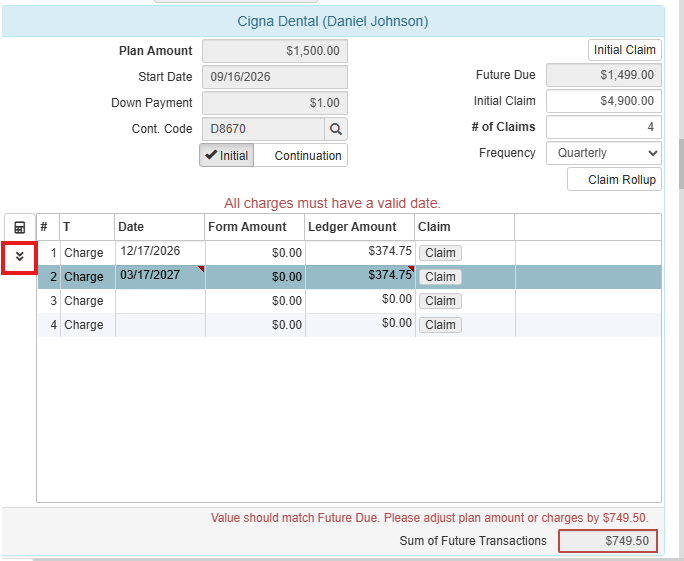Click row 4 Ledger Amount $0.00
This screenshot has width=684, height=561.
tap(360, 325)
